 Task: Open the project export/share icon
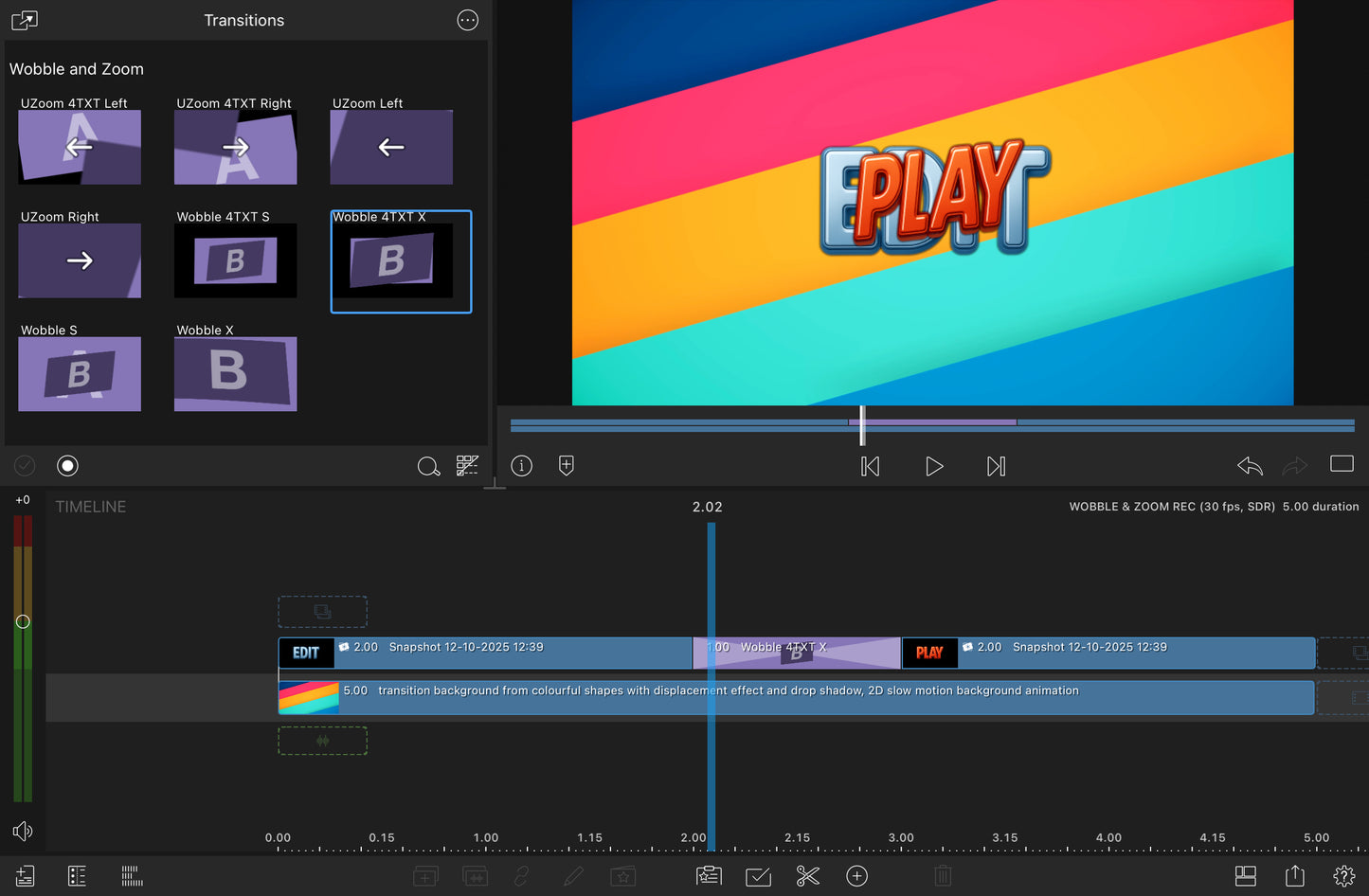point(1295,876)
